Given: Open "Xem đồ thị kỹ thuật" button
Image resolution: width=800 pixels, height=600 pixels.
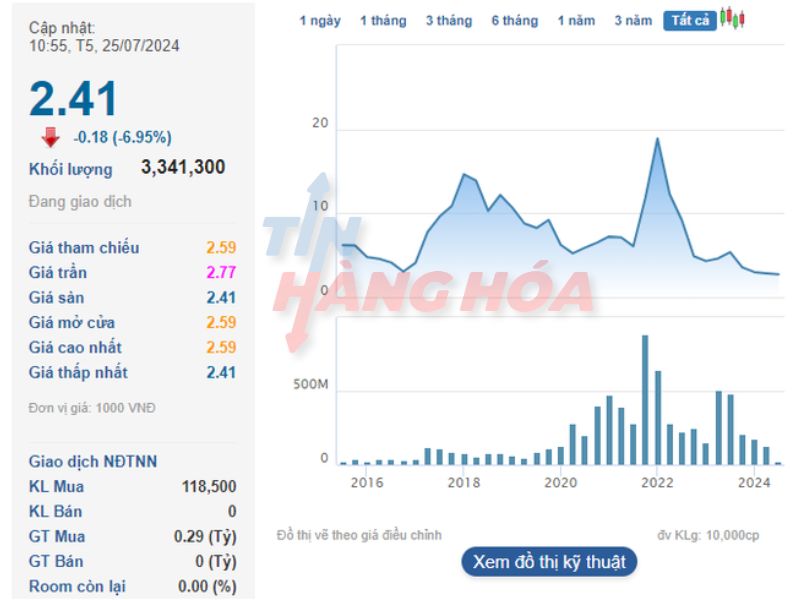Looking at the screenshot, I should (549, 562).
